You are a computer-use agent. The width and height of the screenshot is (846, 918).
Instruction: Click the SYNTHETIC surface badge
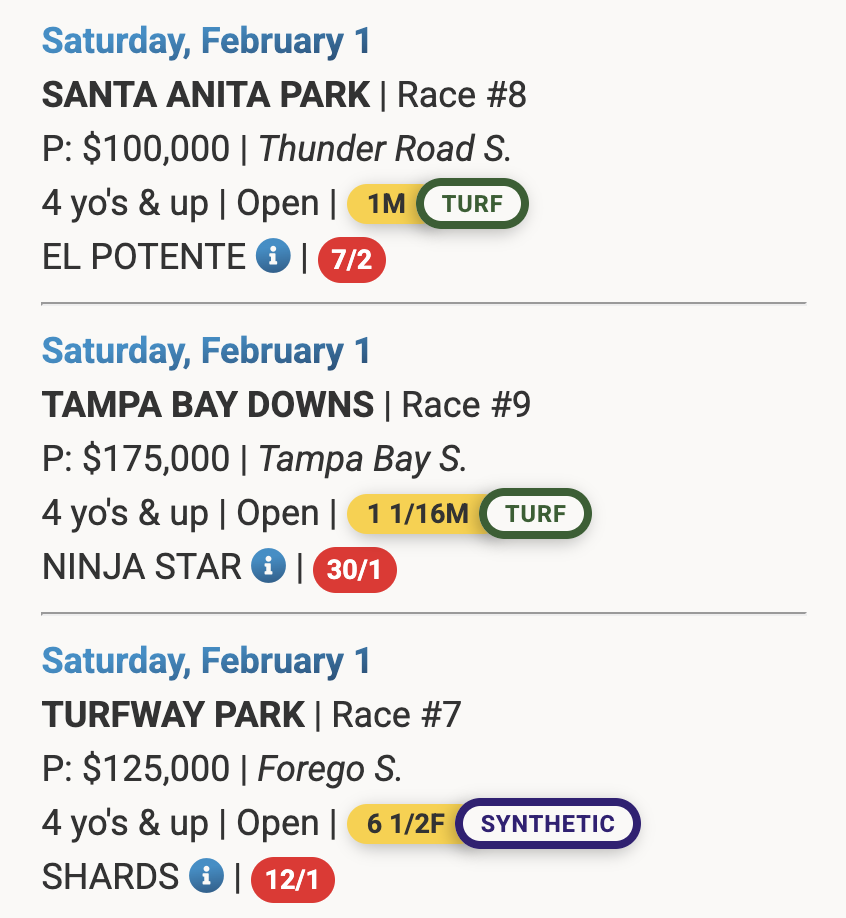(547, 824)
